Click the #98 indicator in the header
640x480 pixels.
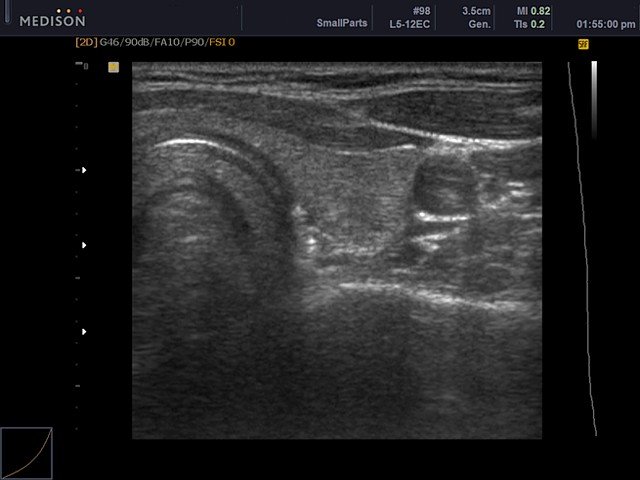pos(421,10)
